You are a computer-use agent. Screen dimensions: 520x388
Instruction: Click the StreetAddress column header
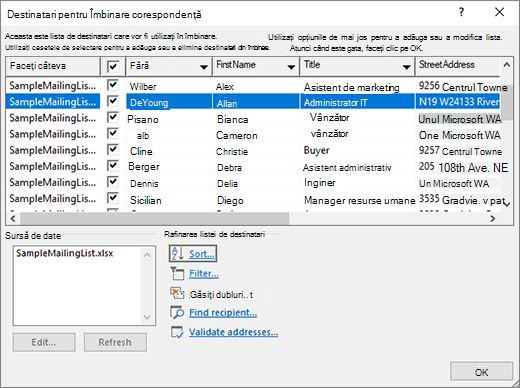click(x=457, y=66)
